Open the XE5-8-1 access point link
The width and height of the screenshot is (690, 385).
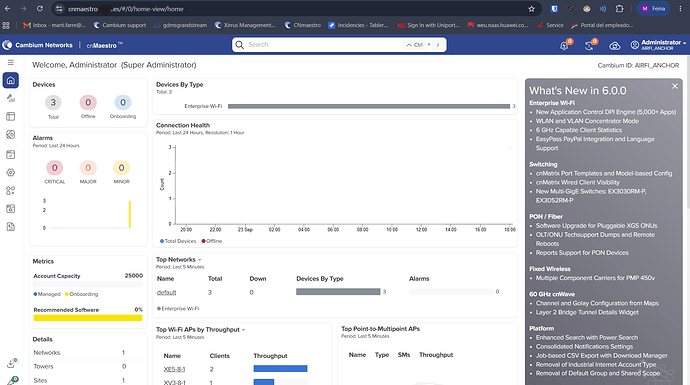point(174,369)
